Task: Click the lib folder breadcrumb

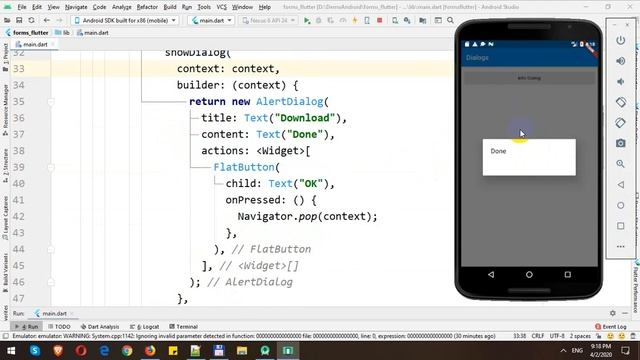Action: 62,33
